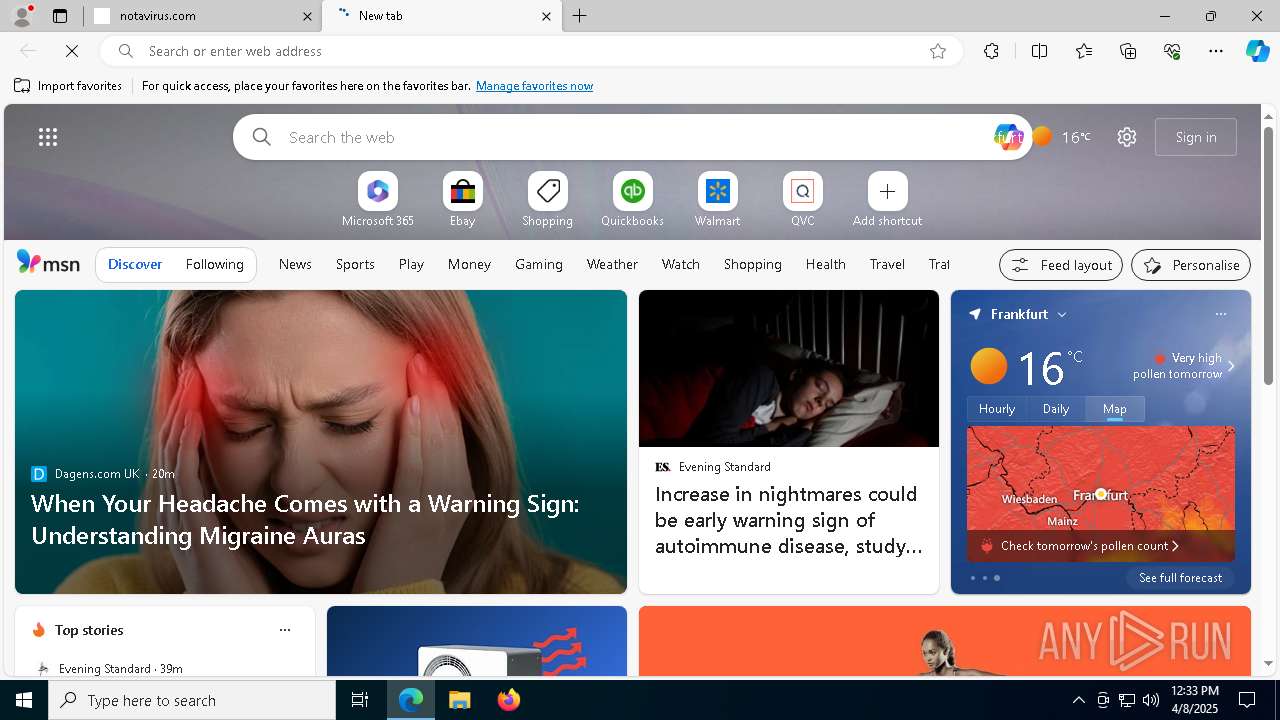Open the Travel category

click(x=887, y=264)
